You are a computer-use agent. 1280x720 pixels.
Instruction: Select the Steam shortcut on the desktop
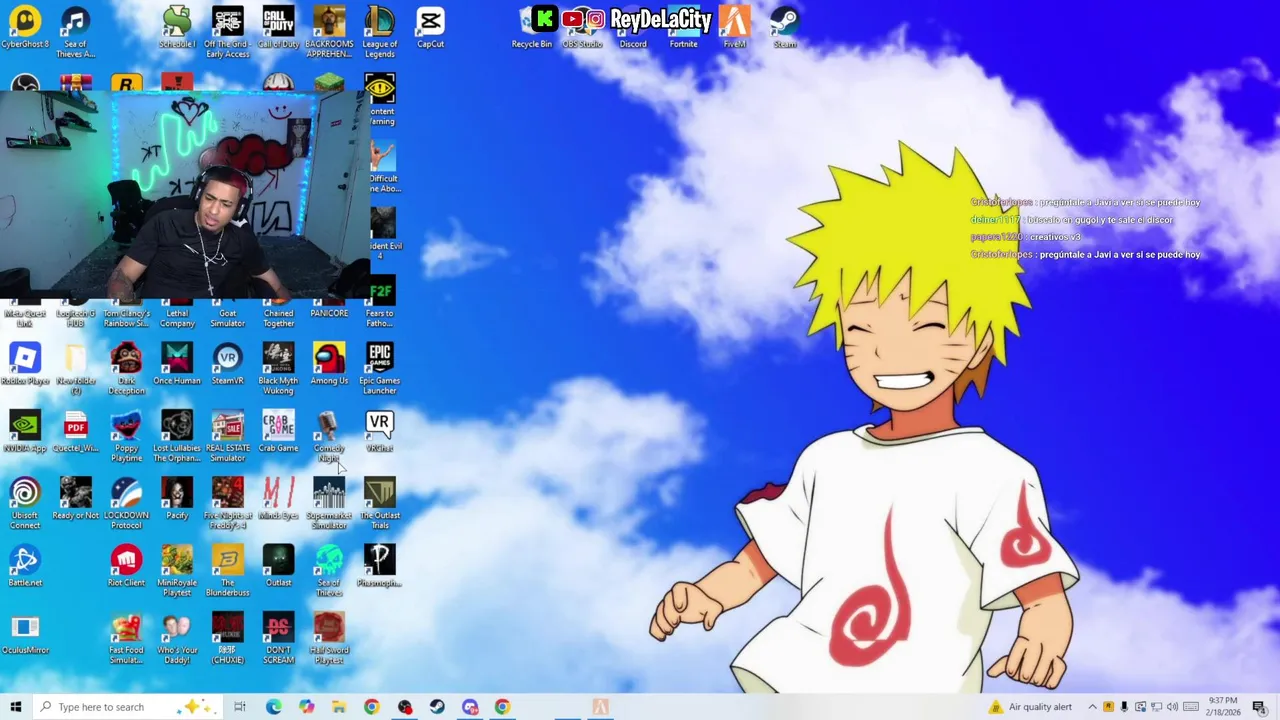point(785,29)
